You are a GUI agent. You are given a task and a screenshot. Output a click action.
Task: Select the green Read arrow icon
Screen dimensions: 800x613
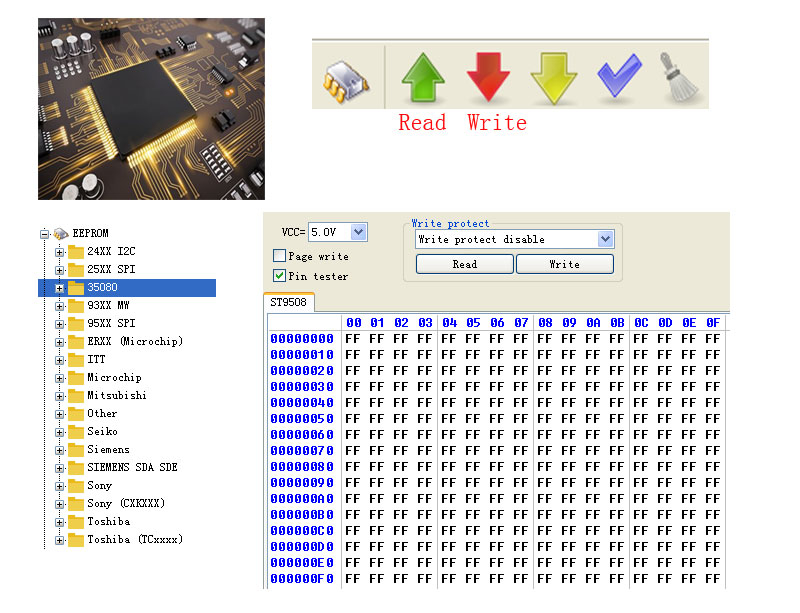(422, 77)
